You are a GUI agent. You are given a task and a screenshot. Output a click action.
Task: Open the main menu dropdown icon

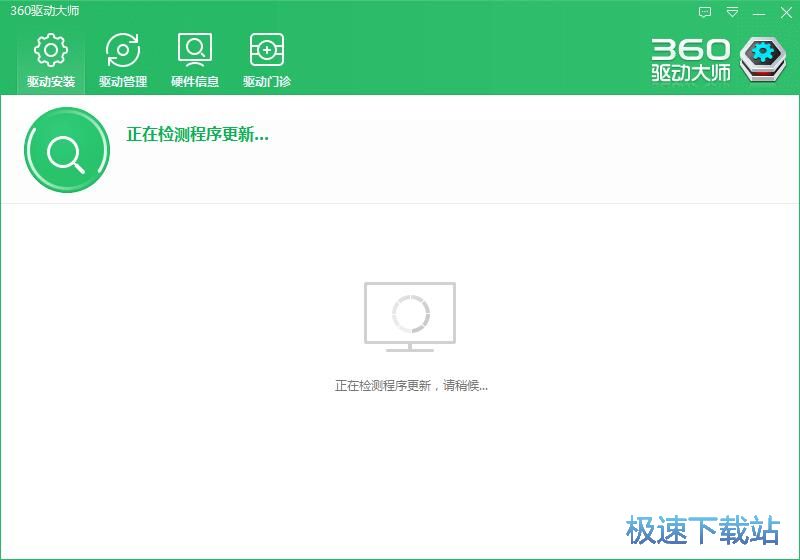732,12
